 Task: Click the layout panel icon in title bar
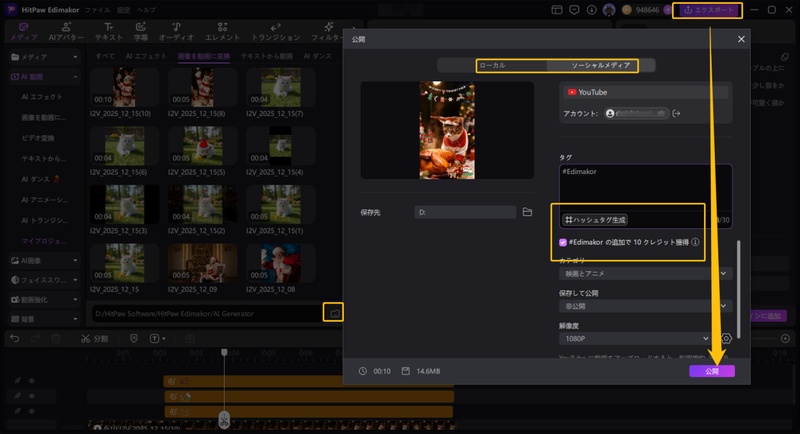tap(557, 10)
